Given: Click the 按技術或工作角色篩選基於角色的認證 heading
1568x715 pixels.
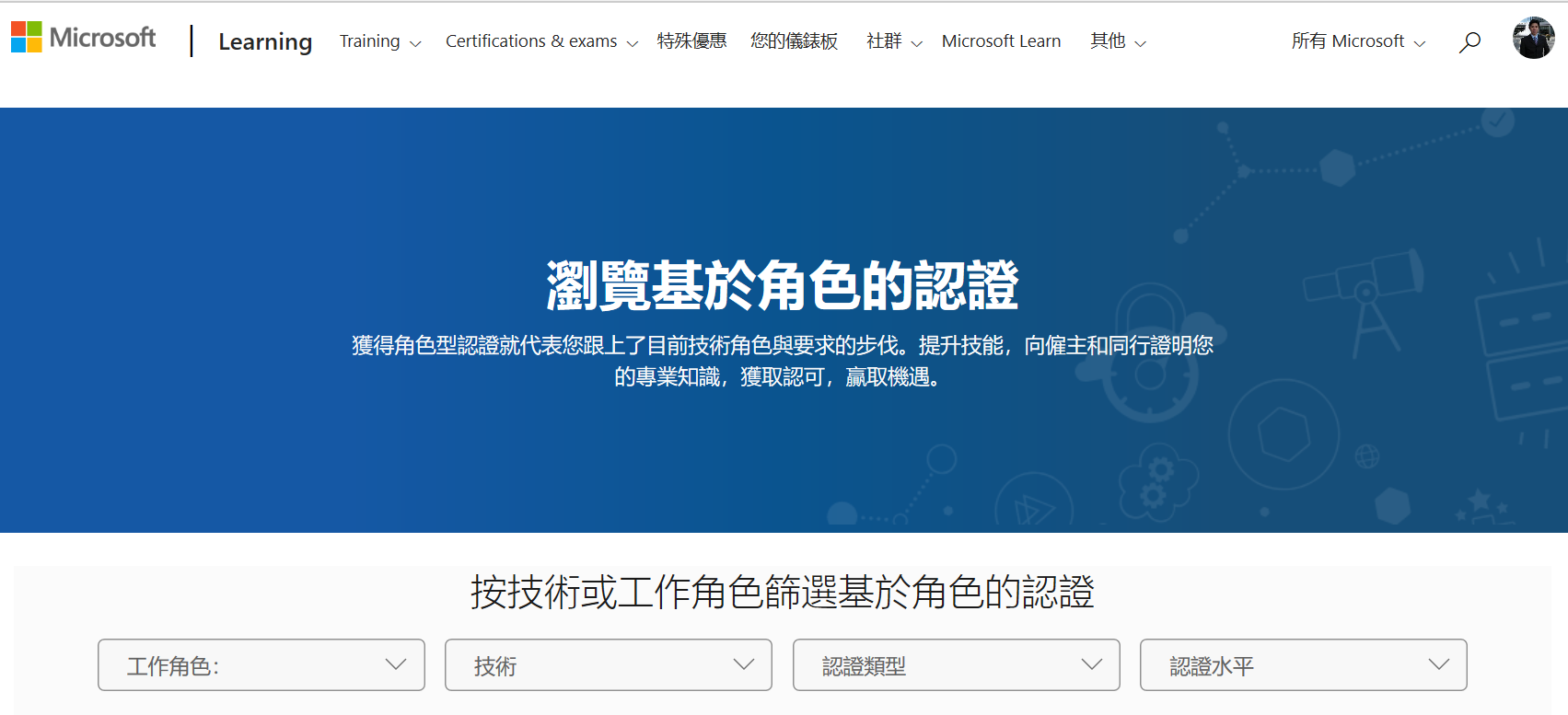Looking at the screenshot, I should pyautogui.click(x=783, y=592).
